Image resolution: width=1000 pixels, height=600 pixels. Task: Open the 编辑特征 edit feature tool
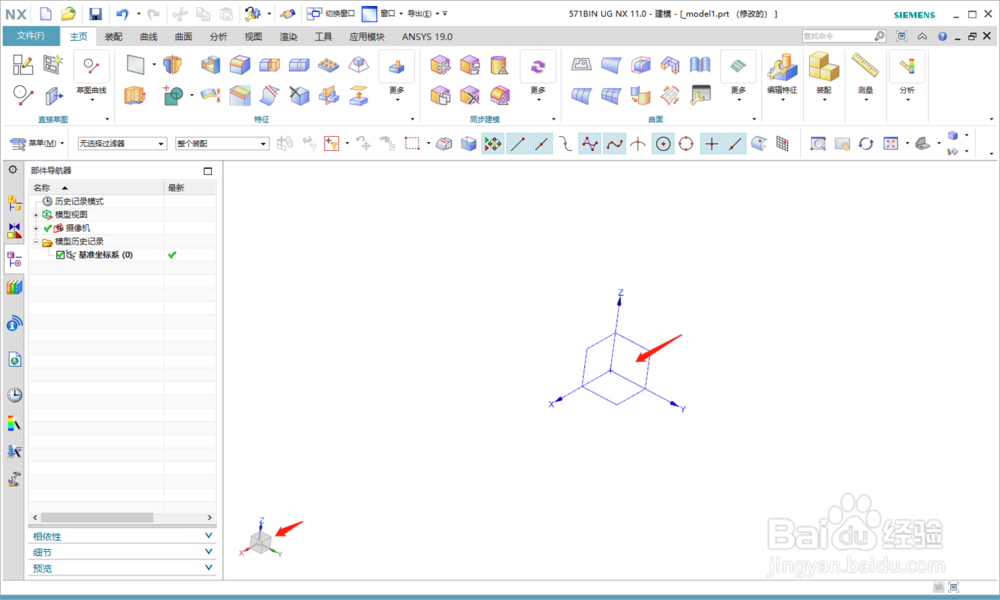pos(782,67)
